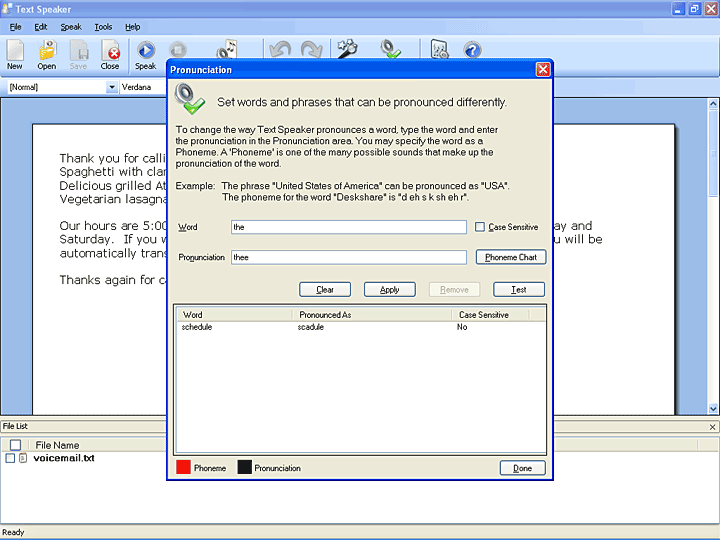This screenshot has height=540, width=720.
Task: Open the magic wand wizard icon
Action: [347, 49]
